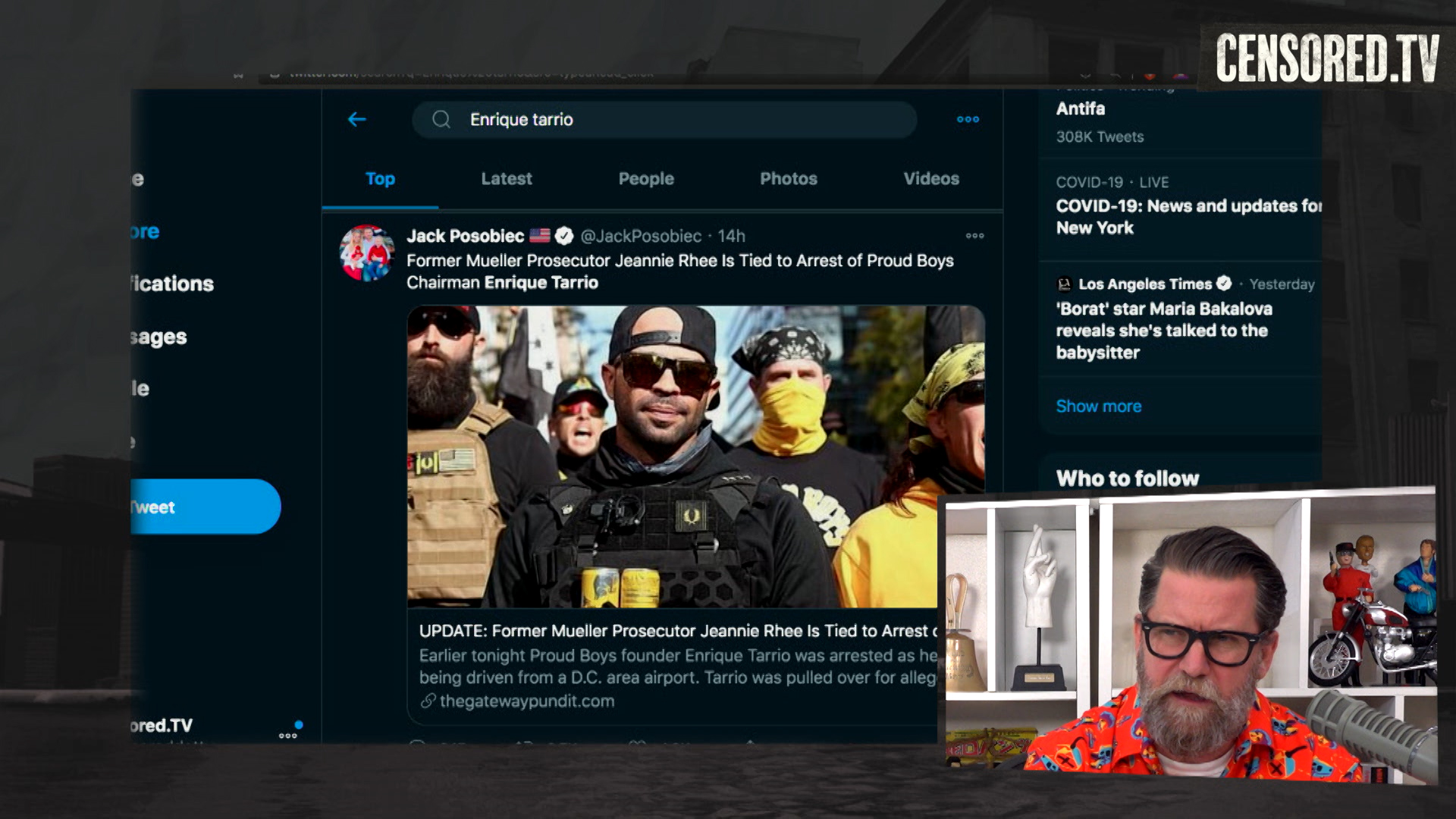1456x819 pixels.
Task: Click the Censored.TV account label in the sidebar
Action: (x=162, y=725)
